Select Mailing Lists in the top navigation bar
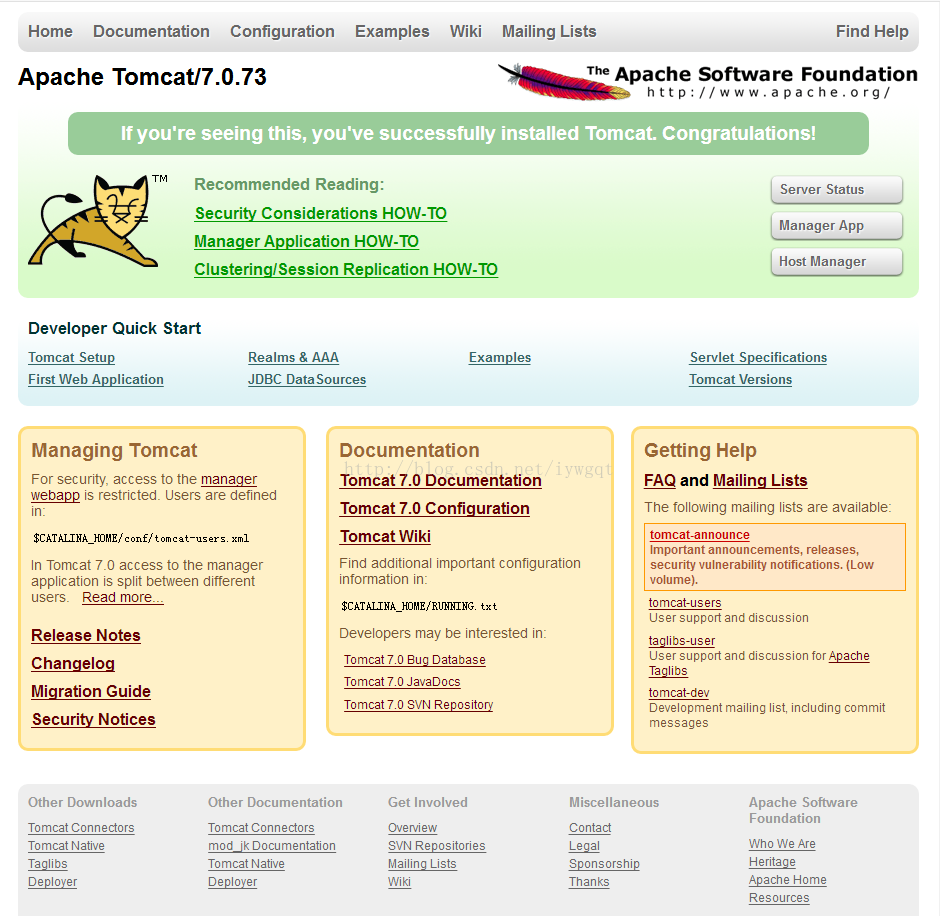Viewport: 940px width, 916px height. [549, 31]
